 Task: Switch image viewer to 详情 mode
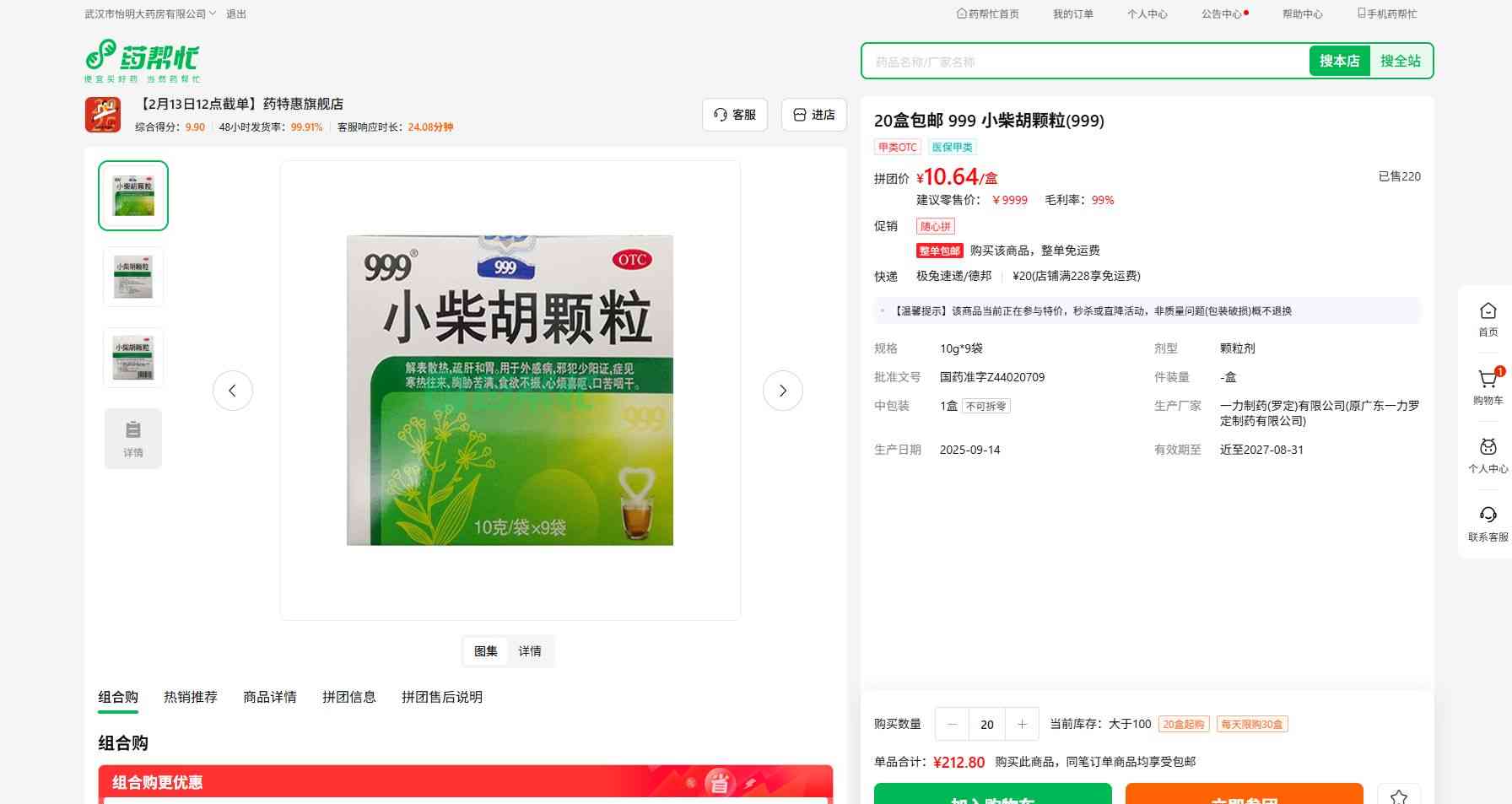coord(530,651)
